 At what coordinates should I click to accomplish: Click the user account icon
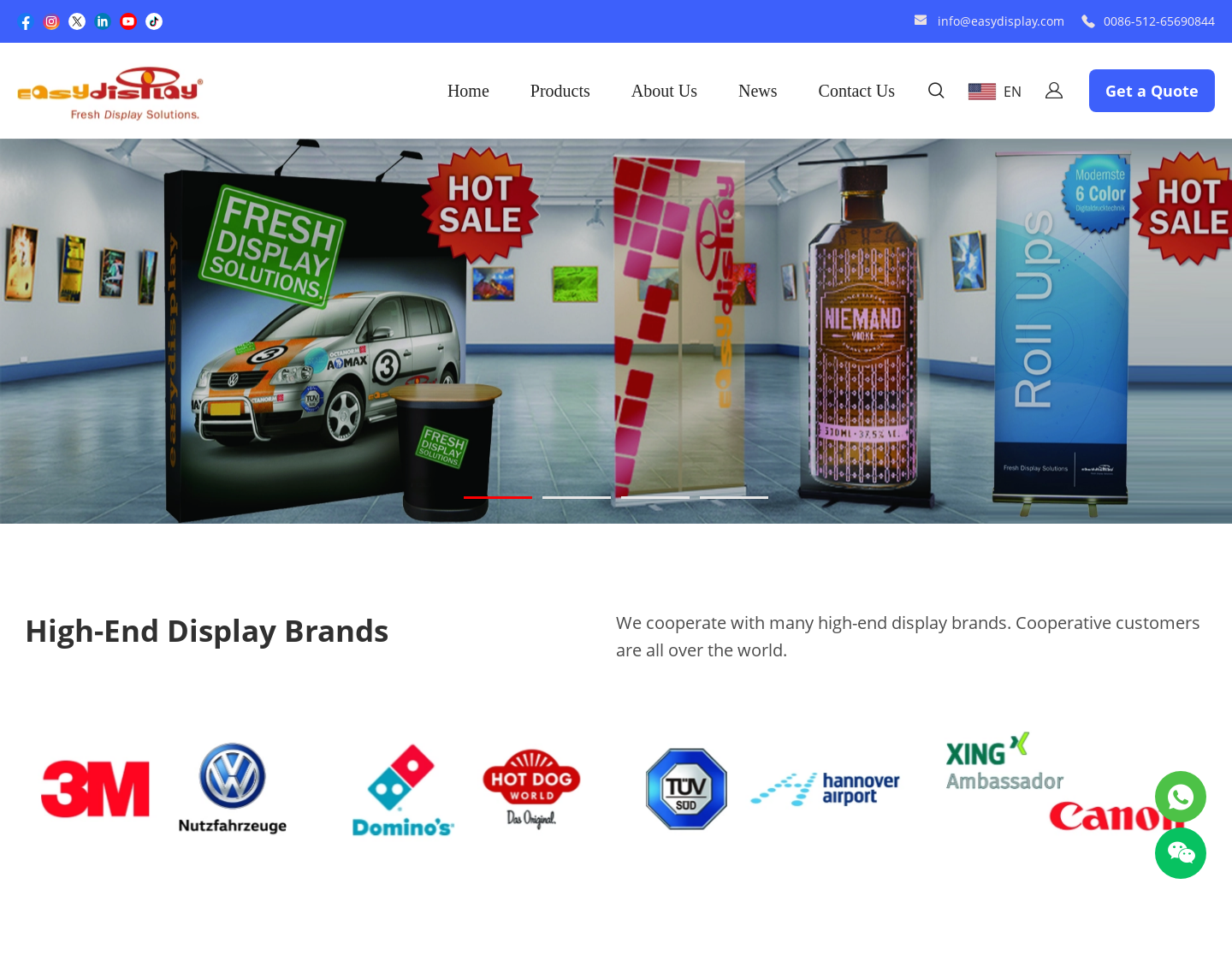[x=1054, y=91]
